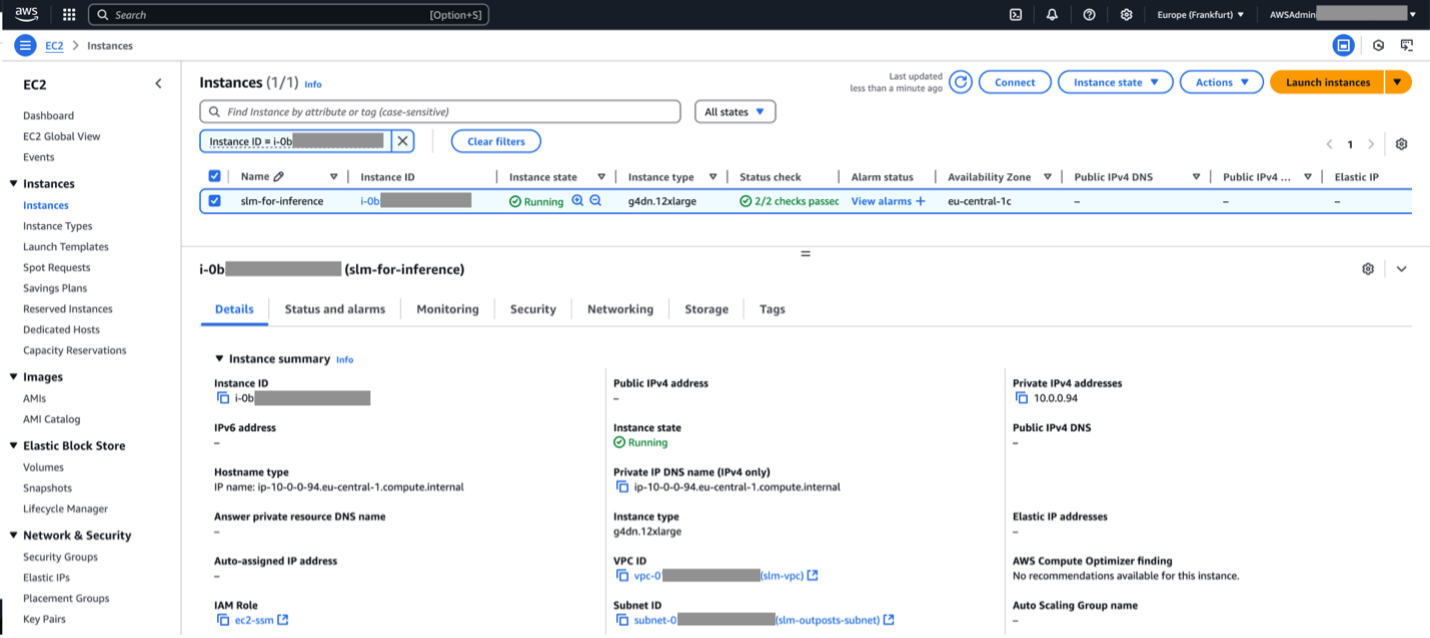
Task: Open the All states dropdown
Action: coord(735,112)
